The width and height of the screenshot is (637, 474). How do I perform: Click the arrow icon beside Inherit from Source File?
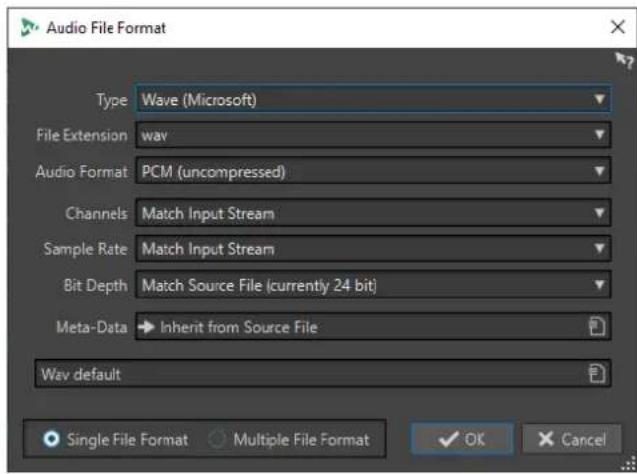[x=146, y=327]
